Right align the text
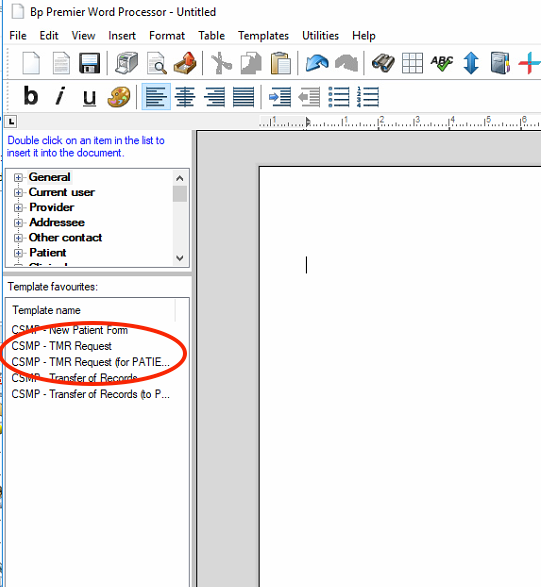Image resolution: width=541 pixels, height=587 pixels. click(215, 97)
